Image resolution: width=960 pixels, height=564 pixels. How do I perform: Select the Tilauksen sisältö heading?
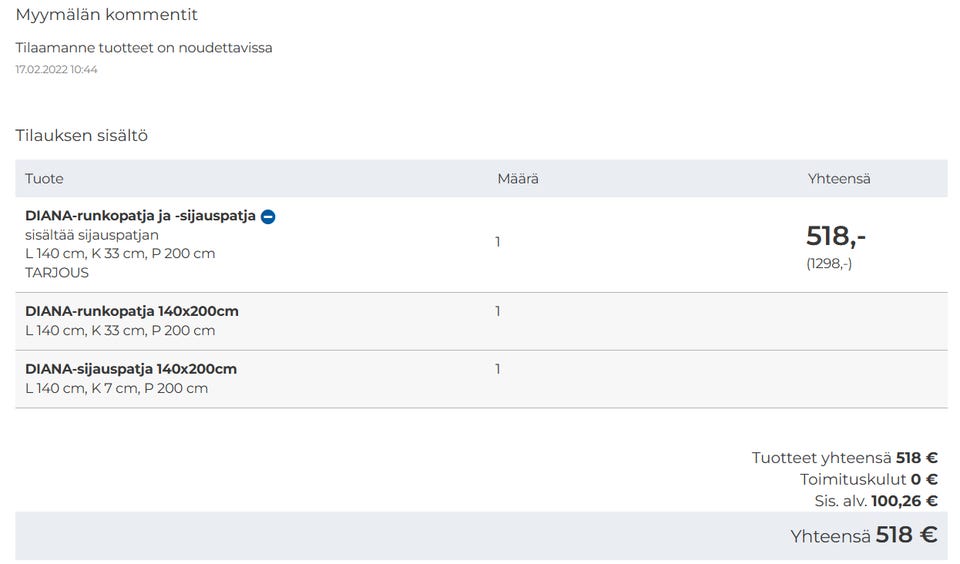[82, 135]
